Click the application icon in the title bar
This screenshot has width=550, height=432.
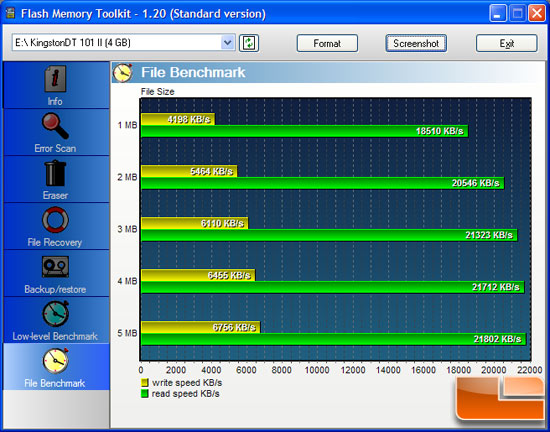tap(11, 13)
